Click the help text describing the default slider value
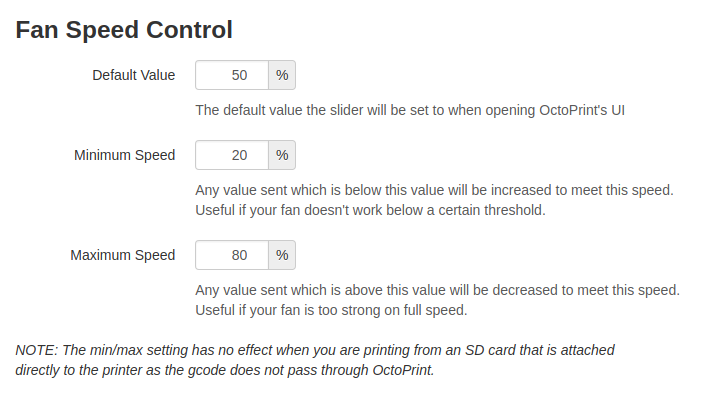Screen dimensions: 716x393 point(410,110)
